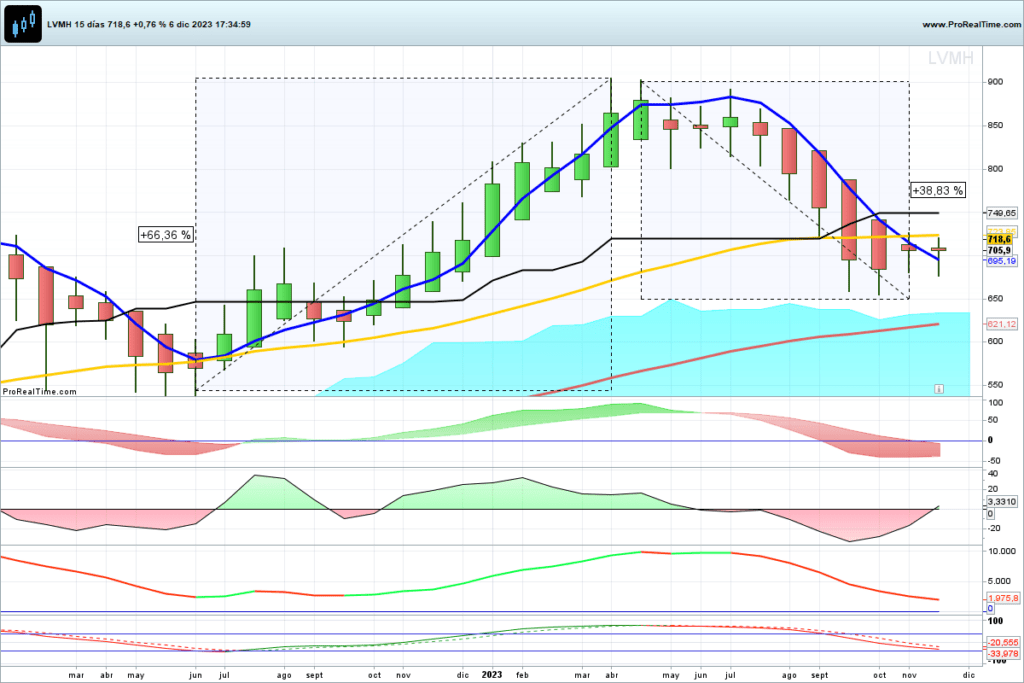The width and height of the screenshot is (1024, 683).
Task: Click the 705,9 price label
Action: (999, 250)
